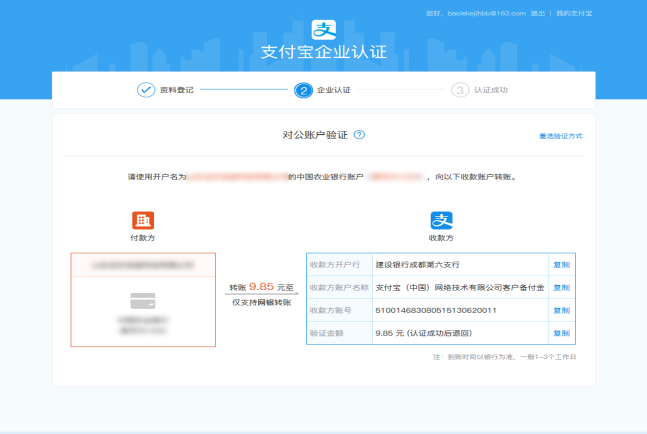The width and height of the screenshot is (647, 434).
Task: Click the 9.85 transfer amount in orange
Action: coord(261,286)
